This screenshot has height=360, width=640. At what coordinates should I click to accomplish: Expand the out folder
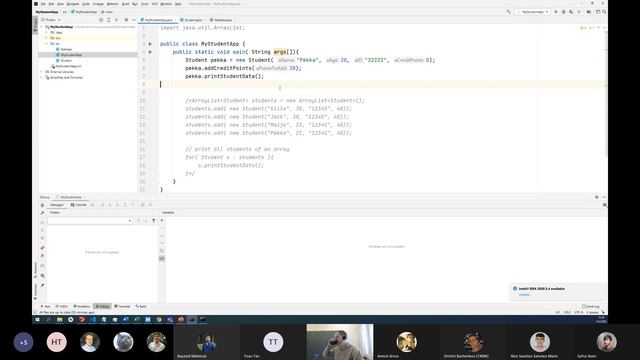pos(47,38)
